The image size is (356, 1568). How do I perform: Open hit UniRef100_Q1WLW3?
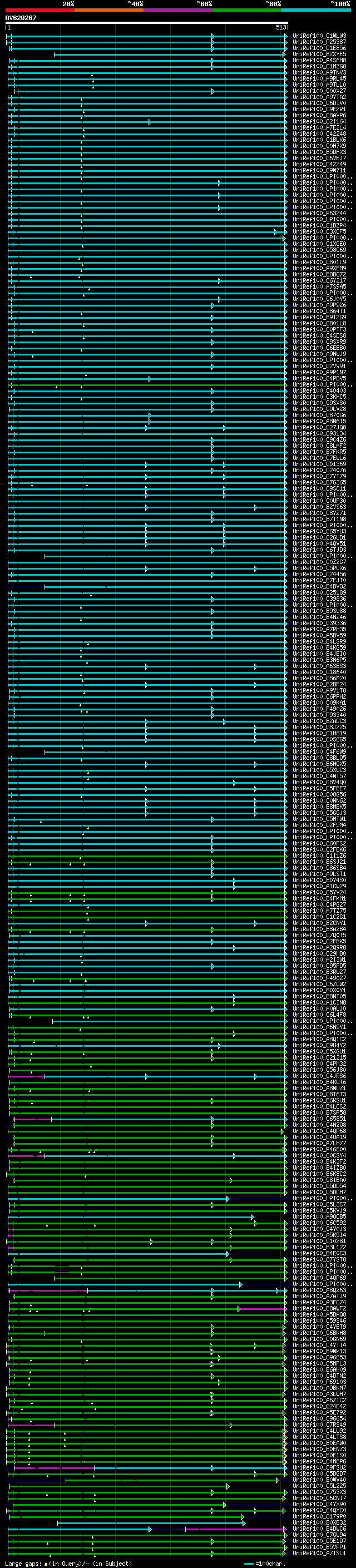point(319,36)
